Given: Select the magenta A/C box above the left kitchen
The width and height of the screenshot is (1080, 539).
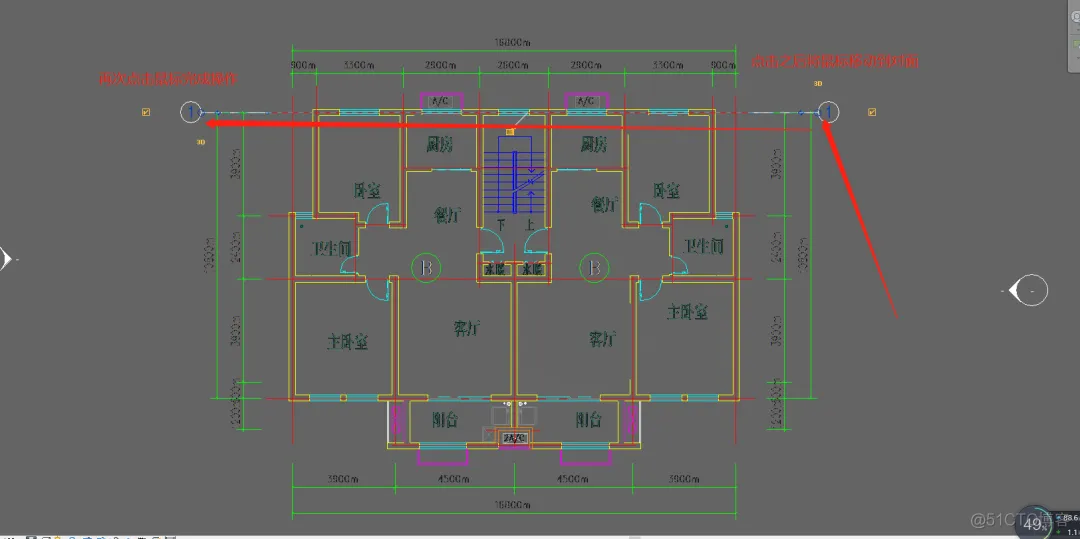Looking at the screenshot, I should tap(442, 102).
